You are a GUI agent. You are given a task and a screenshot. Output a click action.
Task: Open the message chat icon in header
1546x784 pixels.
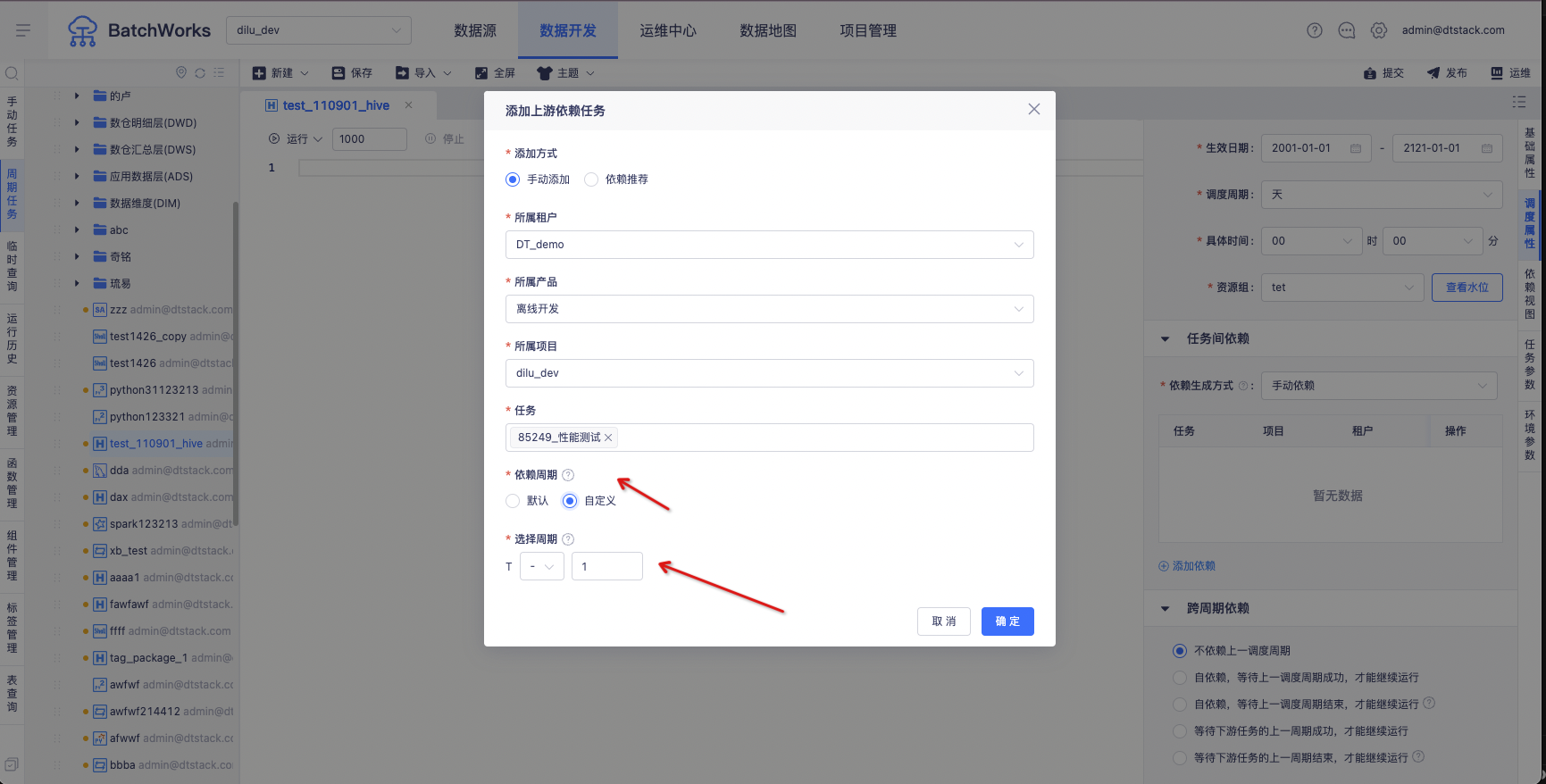click(x=1346, y=30)
